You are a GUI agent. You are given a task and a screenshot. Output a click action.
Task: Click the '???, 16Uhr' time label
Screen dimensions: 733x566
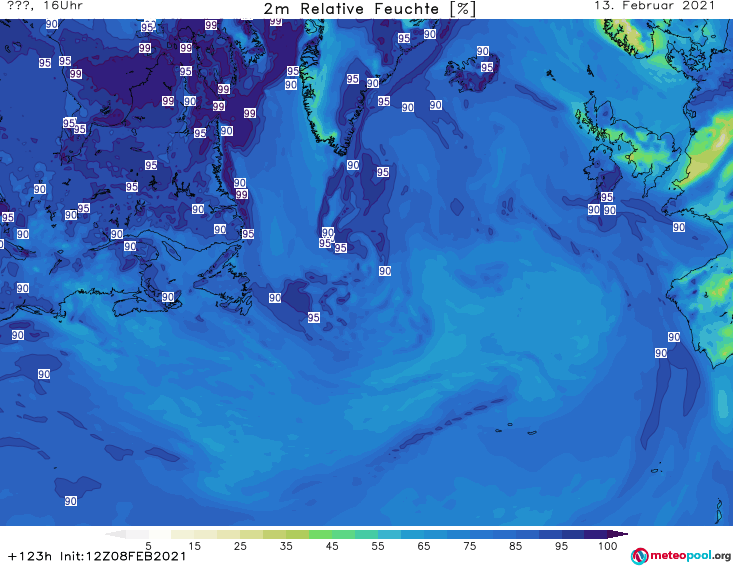tap(45, 6)
